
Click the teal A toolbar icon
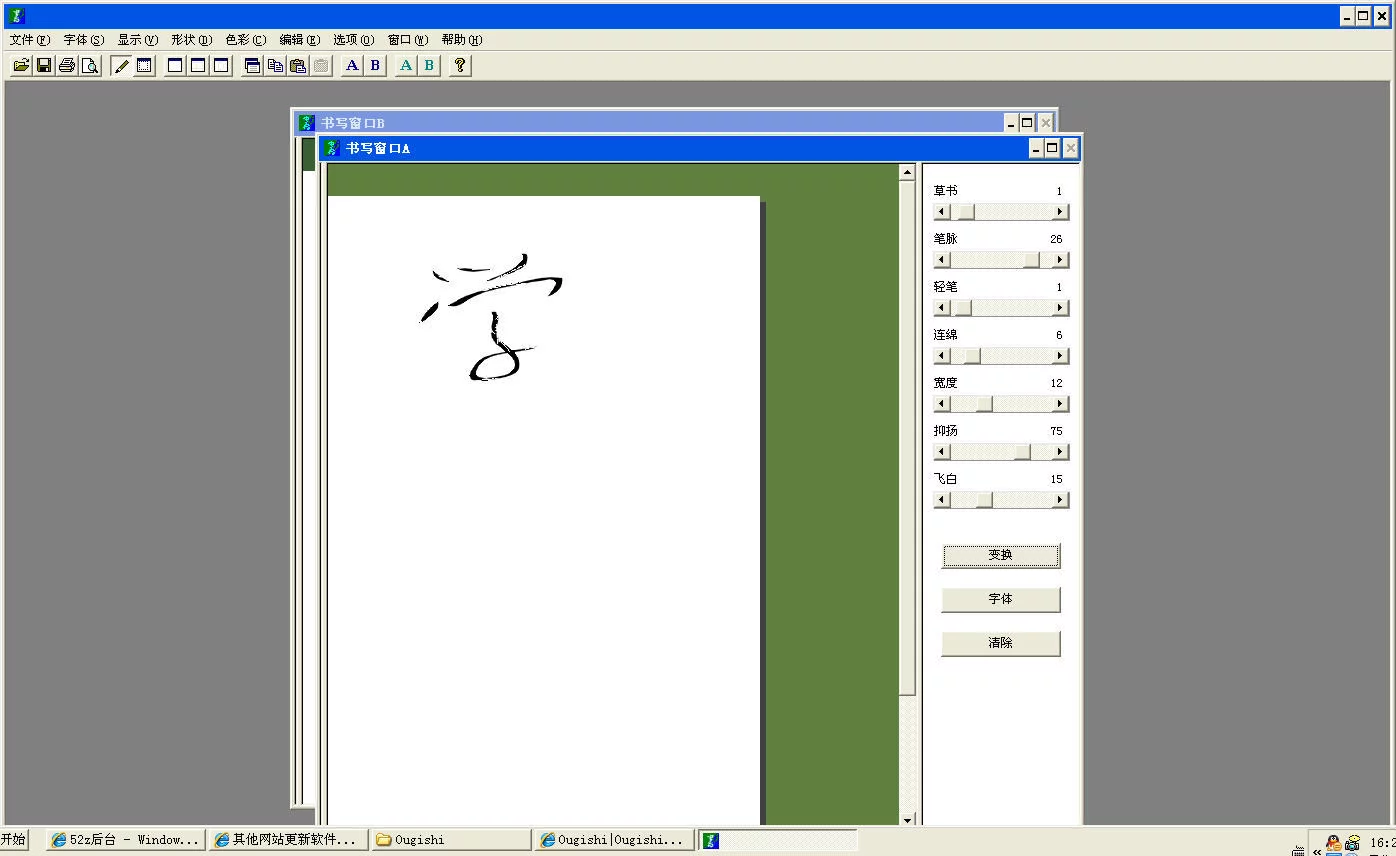coord(406,65)
